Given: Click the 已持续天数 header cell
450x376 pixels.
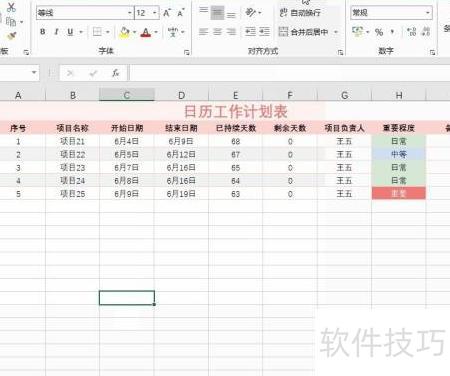Looking at the screenshot, I should point(235,128).
